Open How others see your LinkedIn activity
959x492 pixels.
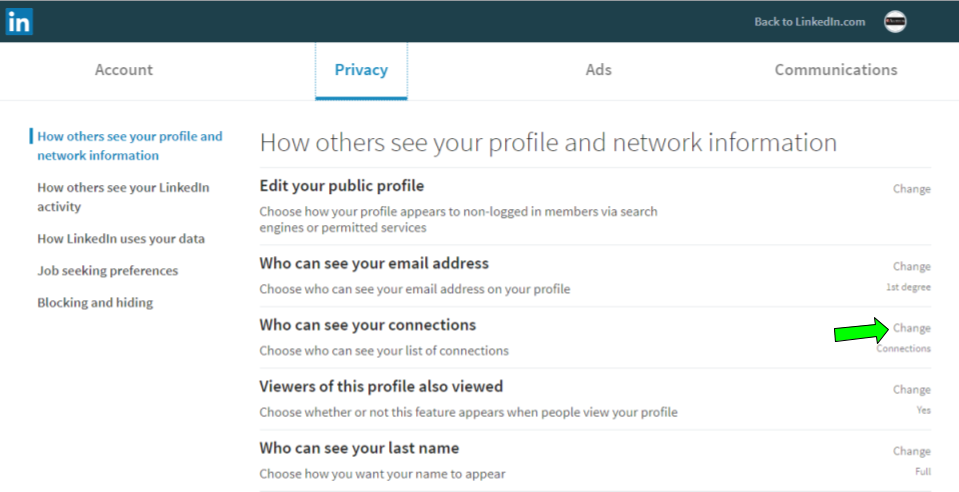coord(123,197)
